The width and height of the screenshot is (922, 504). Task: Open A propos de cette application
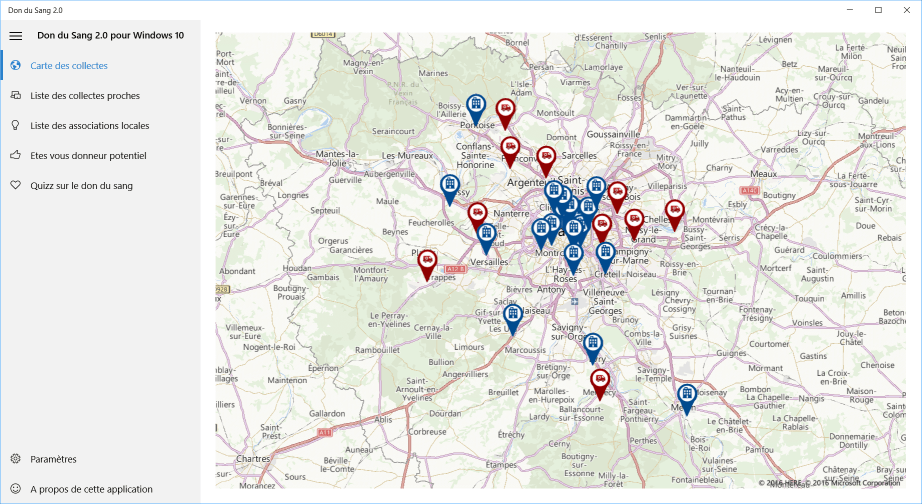pos(101,489)
